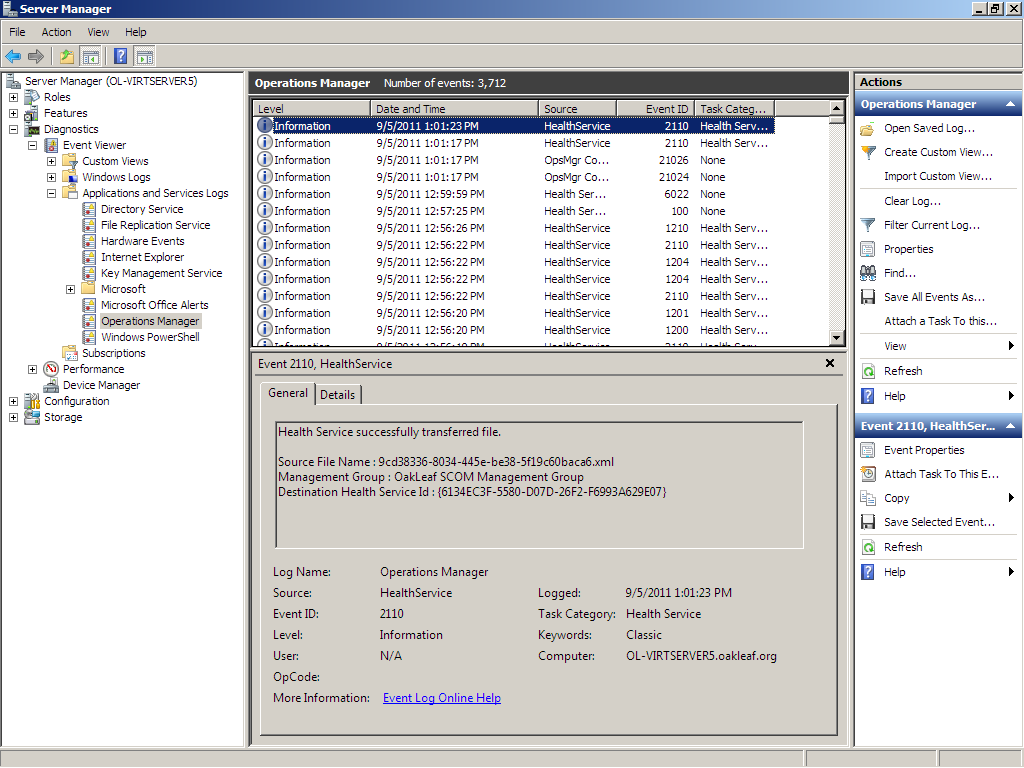
Task: Select Directory Service log in tree
Action: (x=142, y=209)
